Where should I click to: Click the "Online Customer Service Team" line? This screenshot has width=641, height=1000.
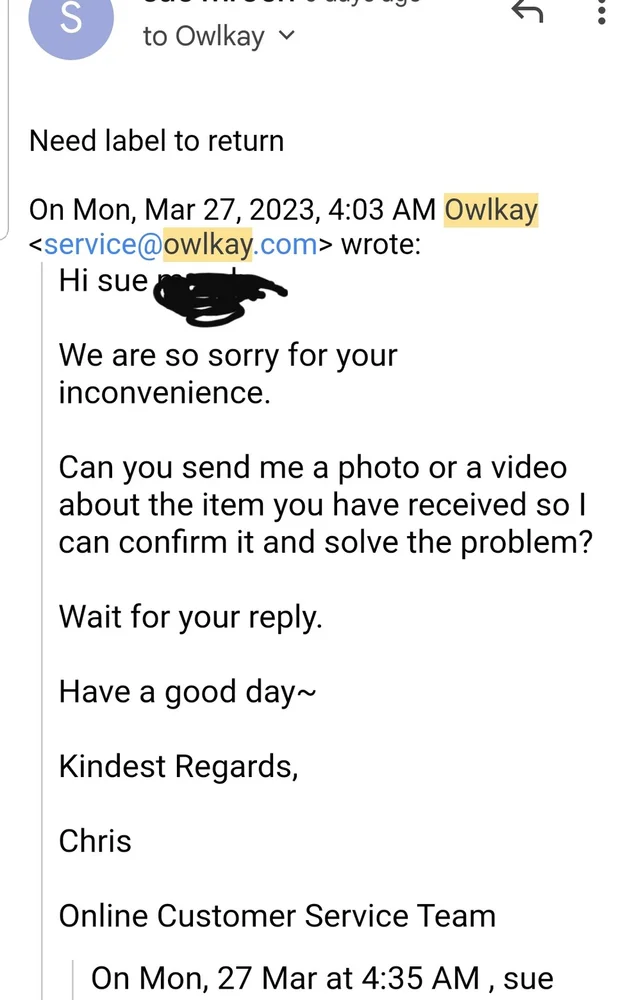[x=277, y=916]
